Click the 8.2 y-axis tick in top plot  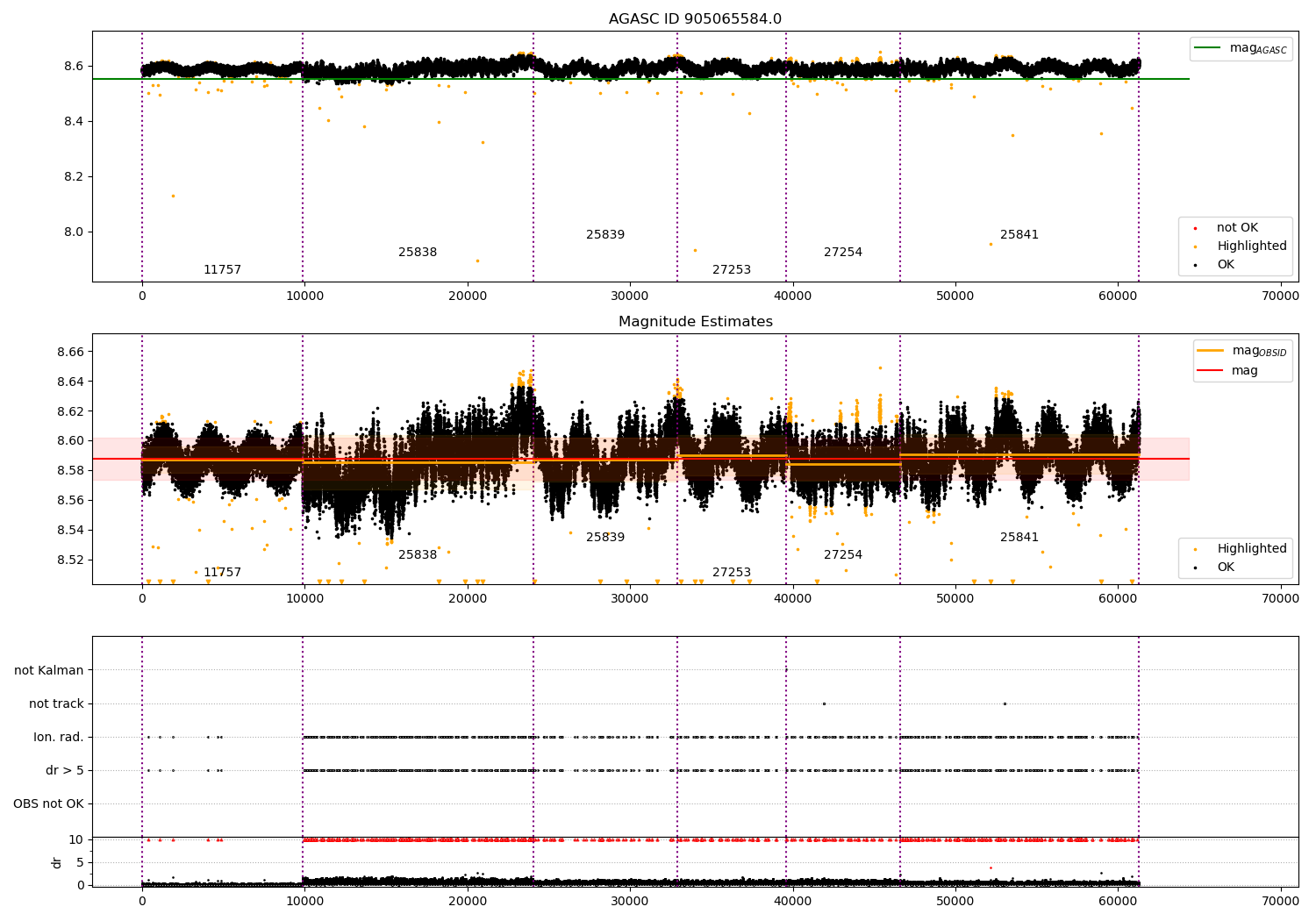[x=73, y=177]
